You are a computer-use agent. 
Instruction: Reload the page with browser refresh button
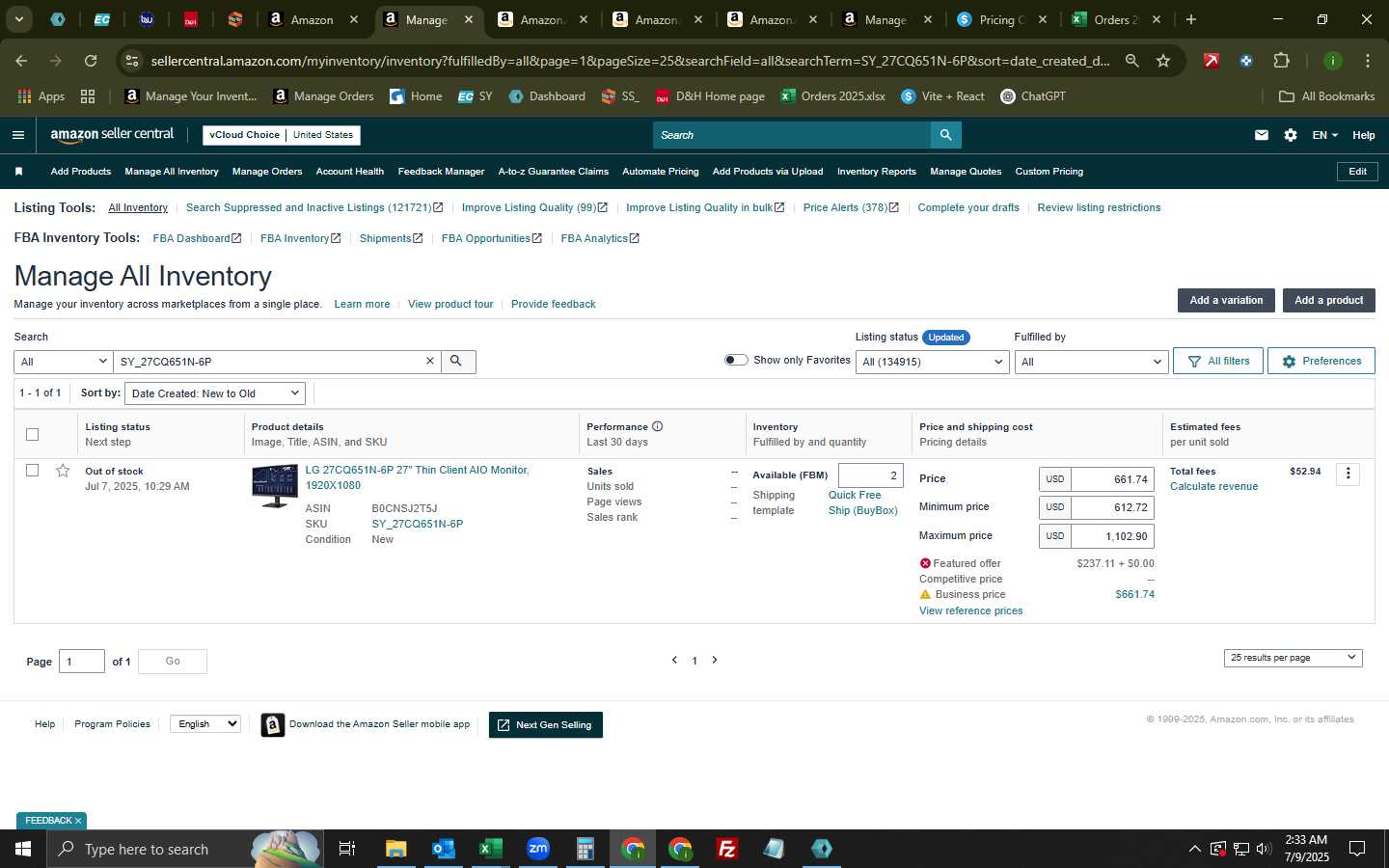pos(91,61)
